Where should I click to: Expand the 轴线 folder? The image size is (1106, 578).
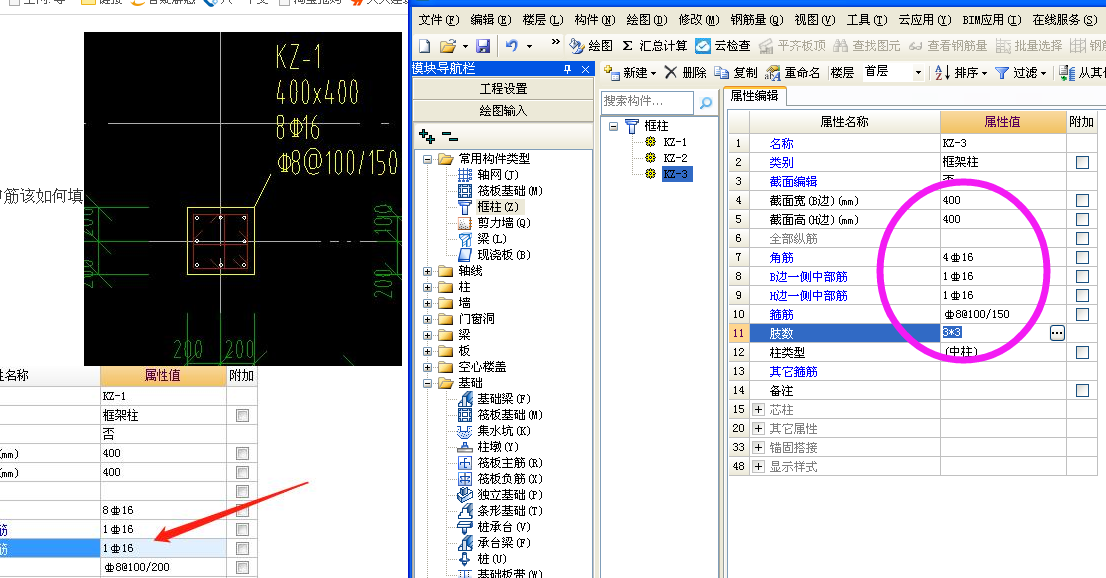427,271
